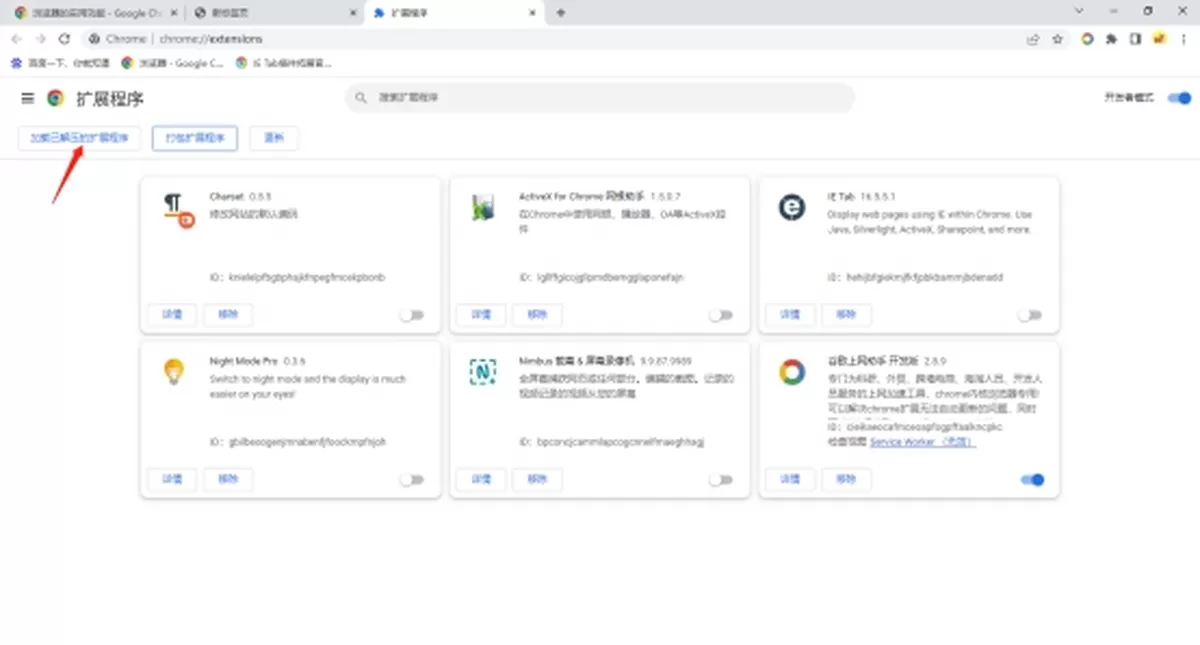Click the 打包扩展程序 pack extension button
1200x645 pixels.
(x=195, y=138)
